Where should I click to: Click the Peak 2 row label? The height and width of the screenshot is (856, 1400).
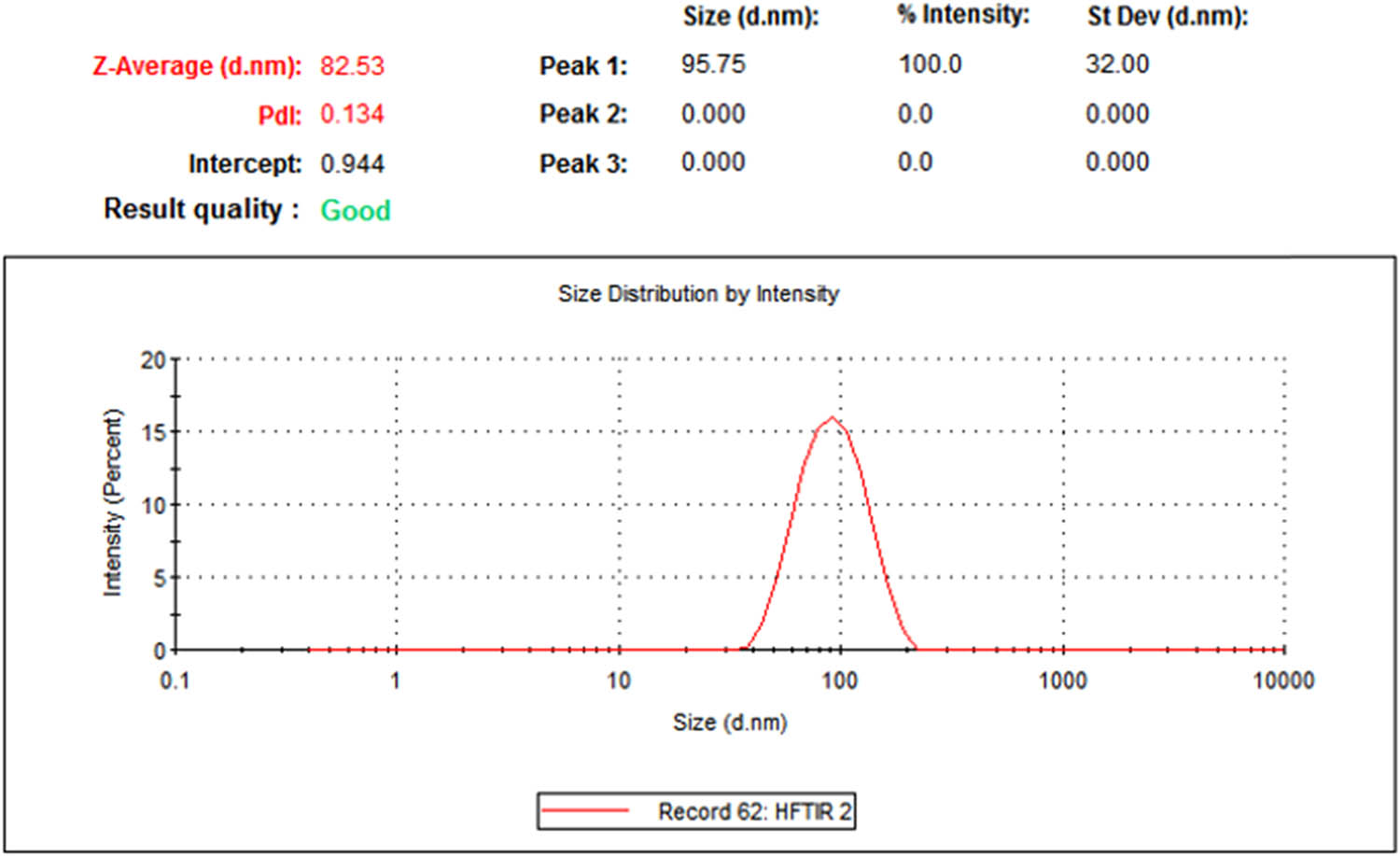point(582,114)
